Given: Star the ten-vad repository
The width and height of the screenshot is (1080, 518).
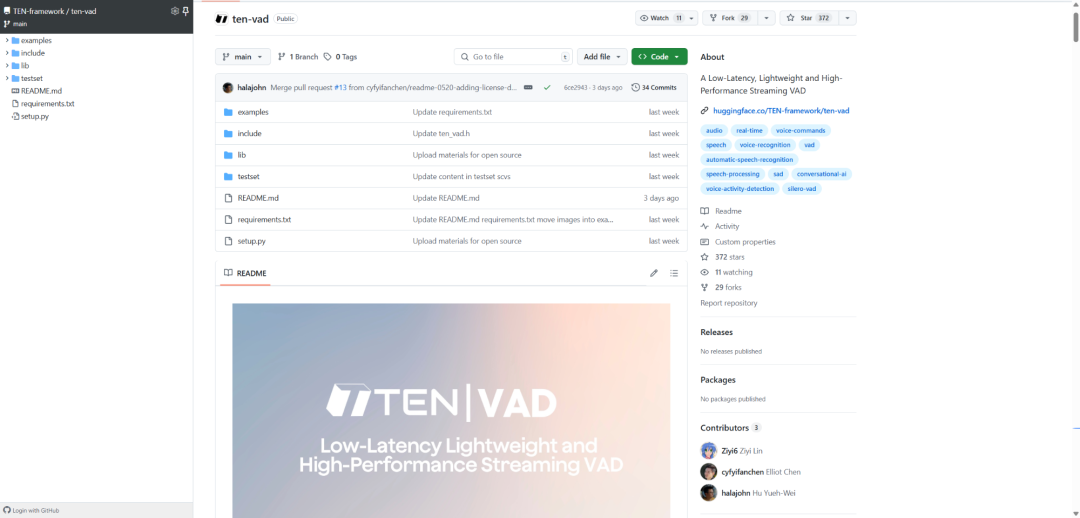Looking at the screenshot, I should click(808, 18).
